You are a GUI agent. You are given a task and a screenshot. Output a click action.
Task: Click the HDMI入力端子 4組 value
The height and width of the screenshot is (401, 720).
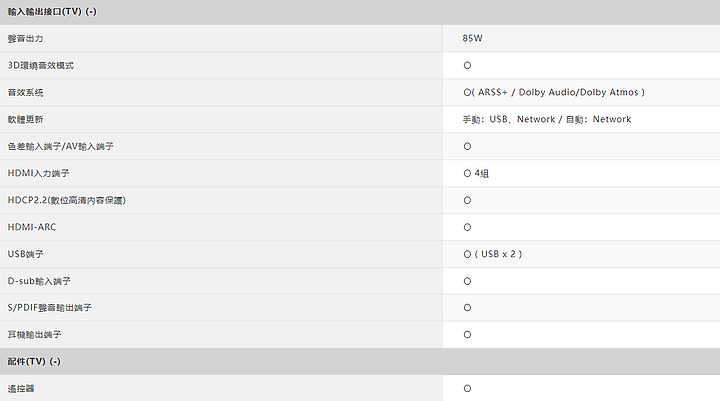476,174
